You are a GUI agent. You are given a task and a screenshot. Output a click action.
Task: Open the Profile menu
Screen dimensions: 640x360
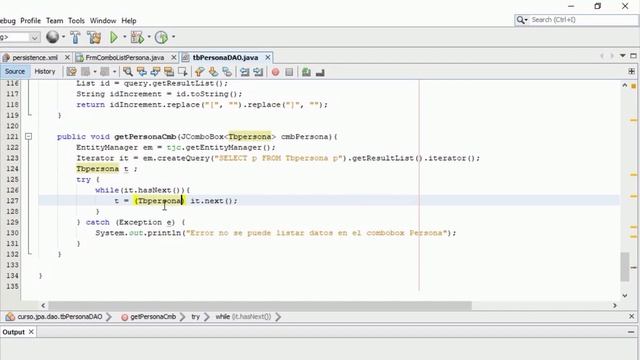(x=31, y=20)
